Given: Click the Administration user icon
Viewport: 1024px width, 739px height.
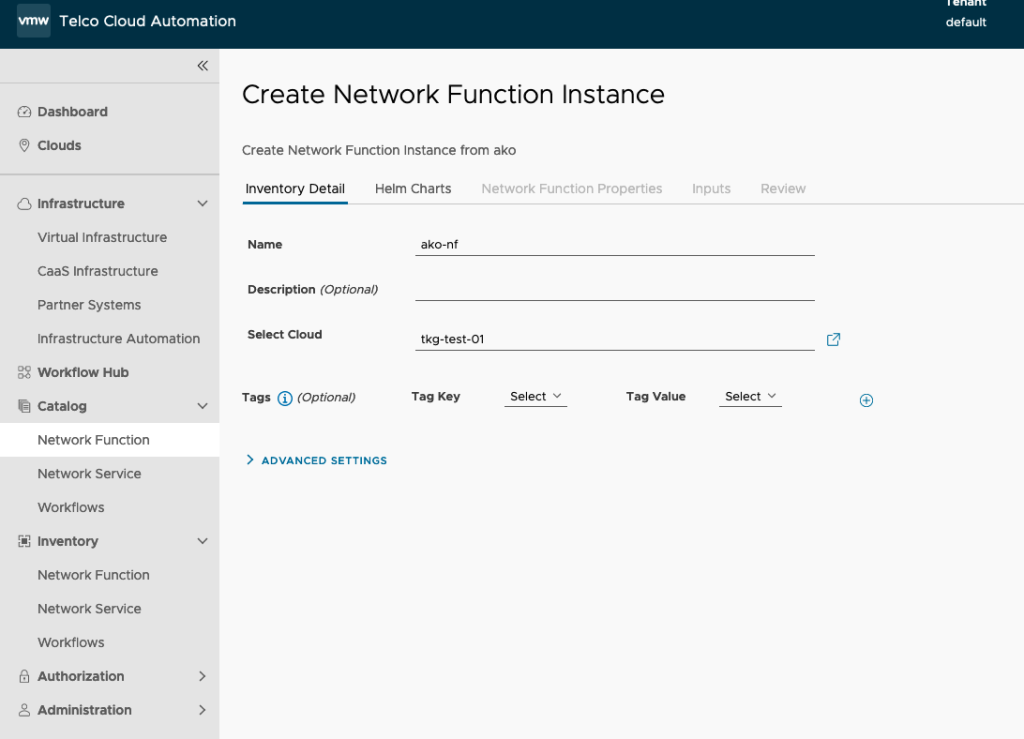Looking at the screenshot, I should tap(24, 710).
